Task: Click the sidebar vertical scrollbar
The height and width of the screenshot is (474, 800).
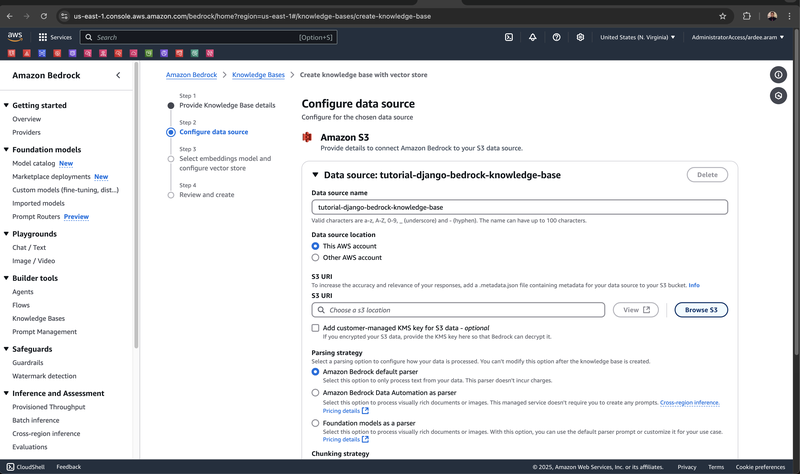Action: click(x=136, y=204)
